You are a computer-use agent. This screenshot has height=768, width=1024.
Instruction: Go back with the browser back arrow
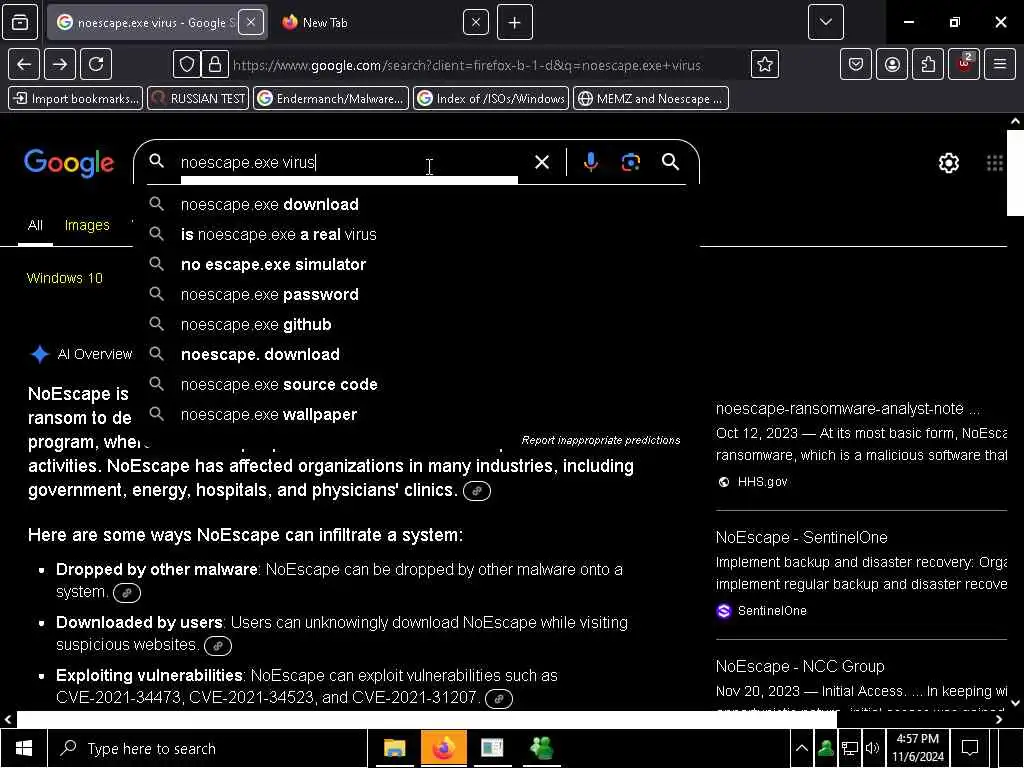(24, 64)
